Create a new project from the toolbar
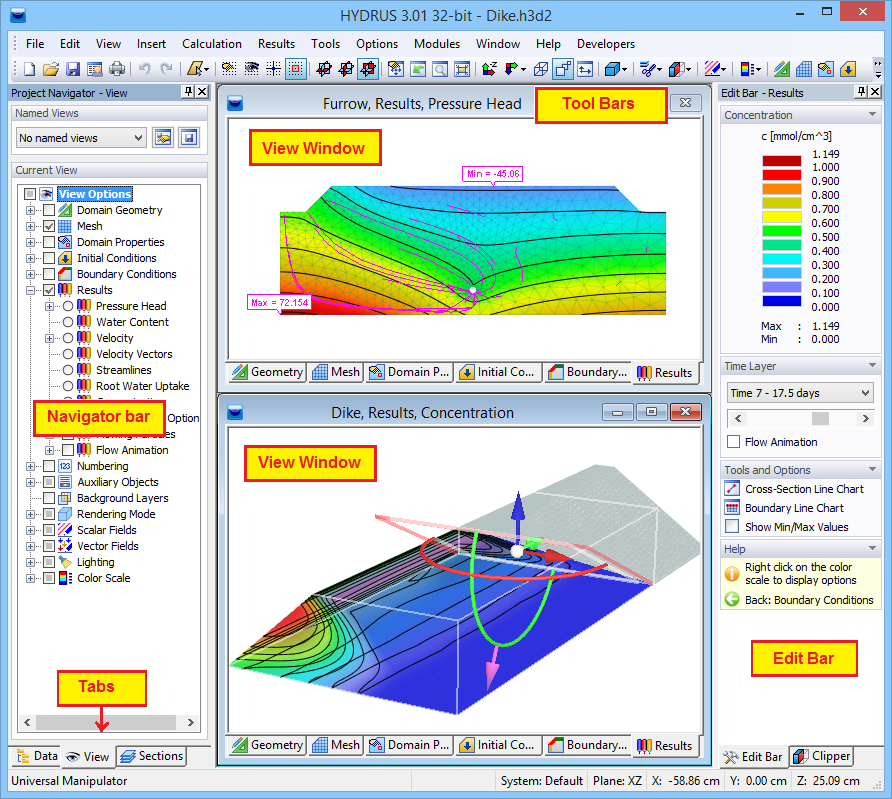Image resolution: width=892 pixels, height=799 pixels. point(29,69)
